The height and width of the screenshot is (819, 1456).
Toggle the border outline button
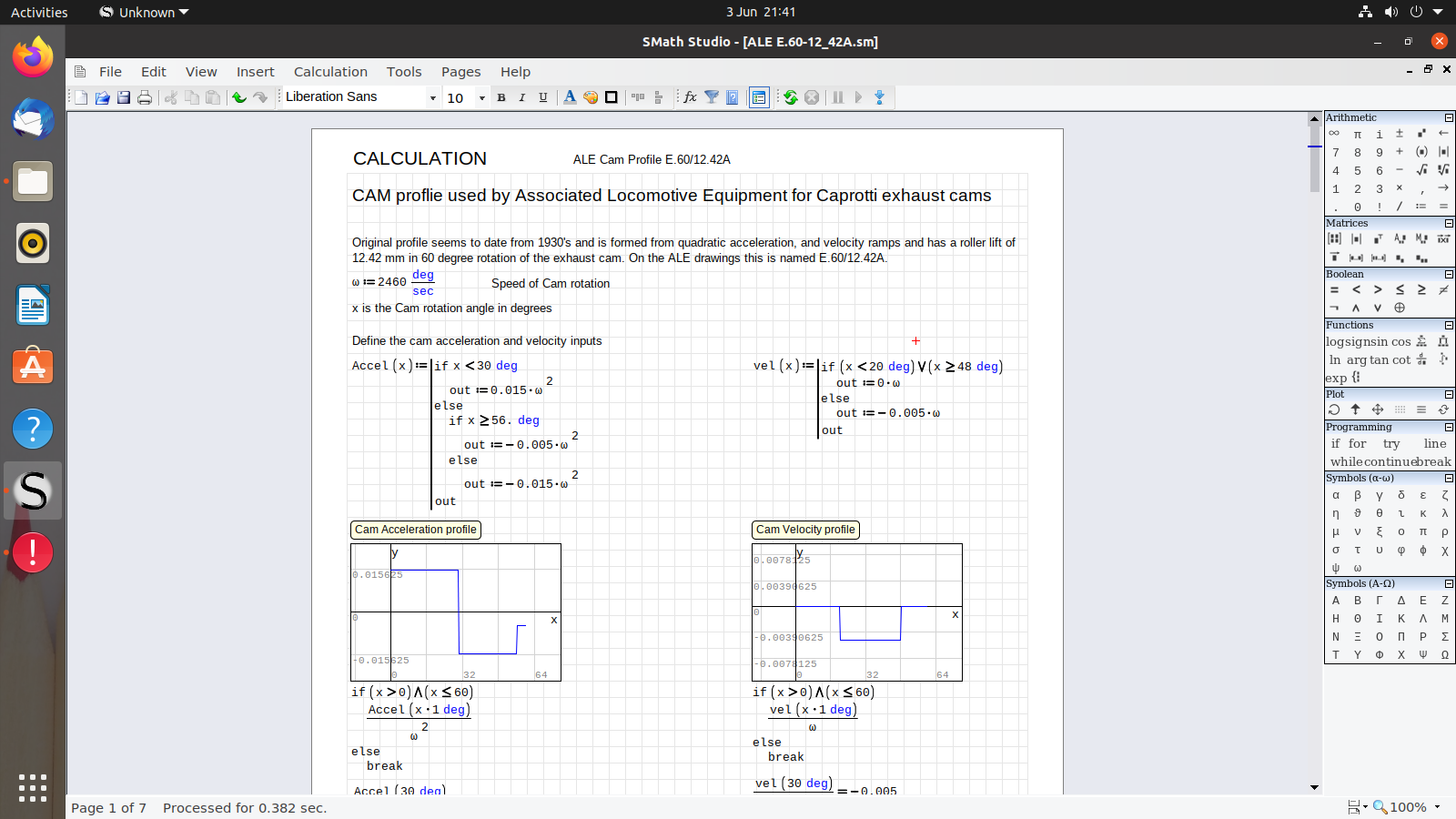point(612,97)
